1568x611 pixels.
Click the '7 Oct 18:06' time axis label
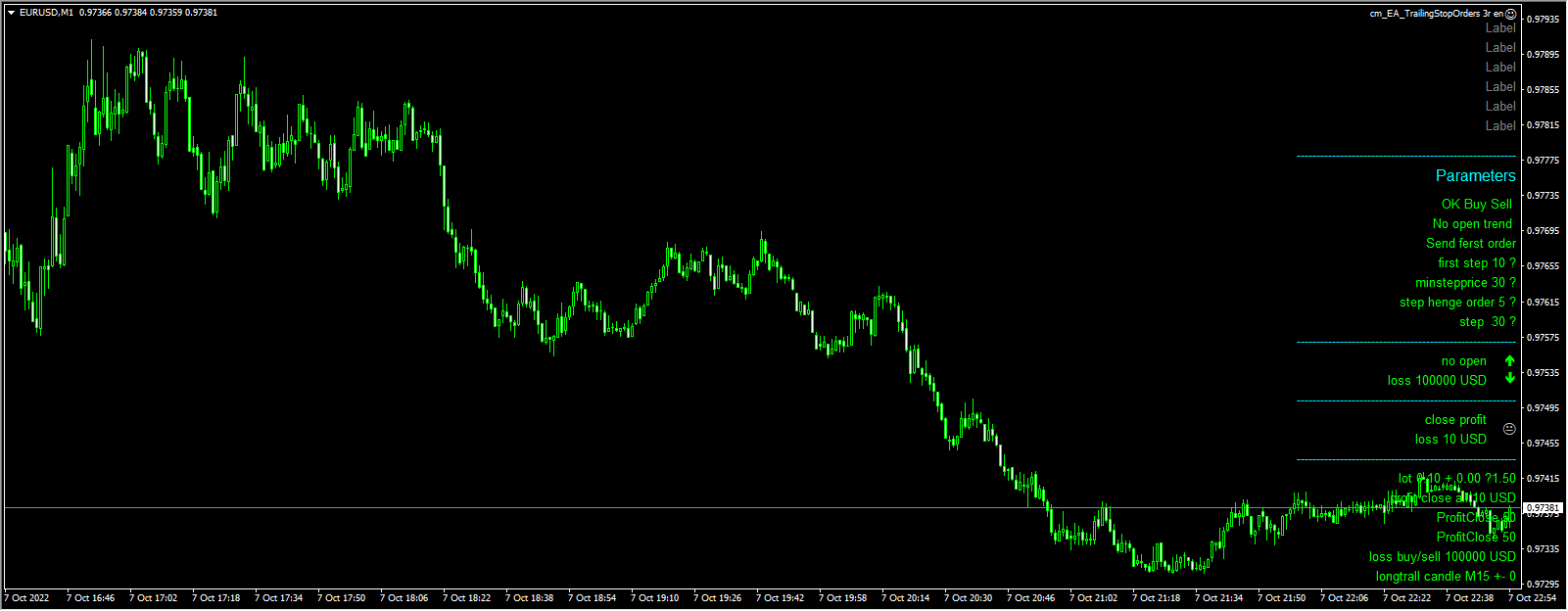pyautogui.click(x=404, y=598)
